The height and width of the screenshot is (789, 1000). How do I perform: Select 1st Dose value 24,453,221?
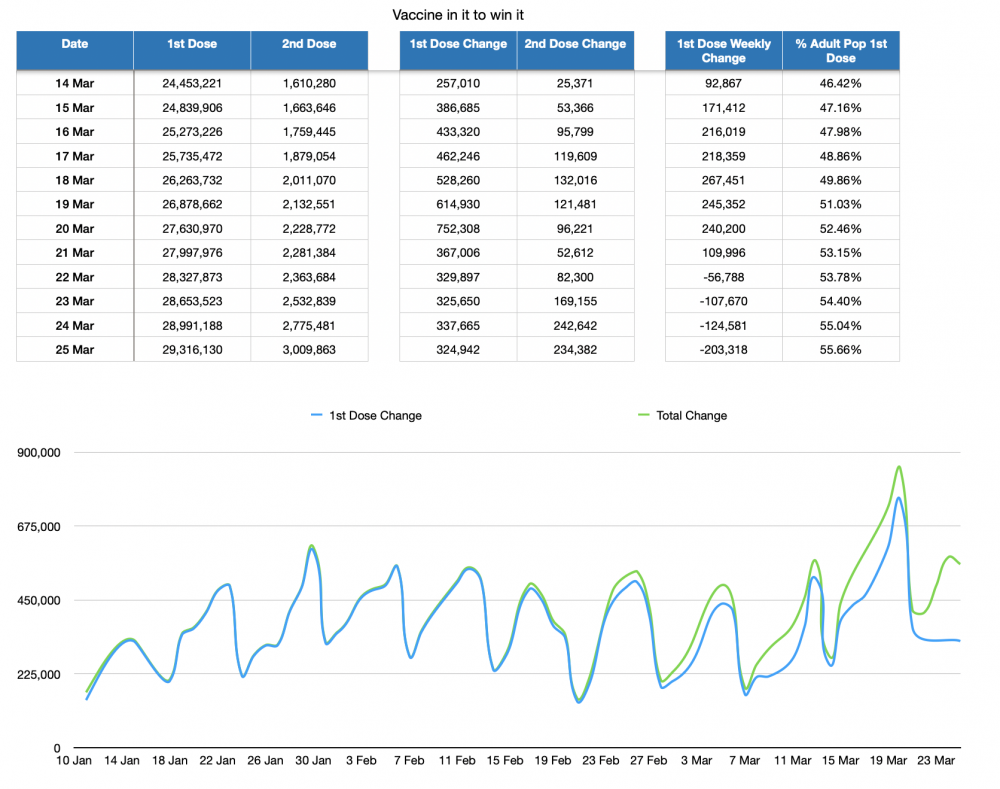192,83
